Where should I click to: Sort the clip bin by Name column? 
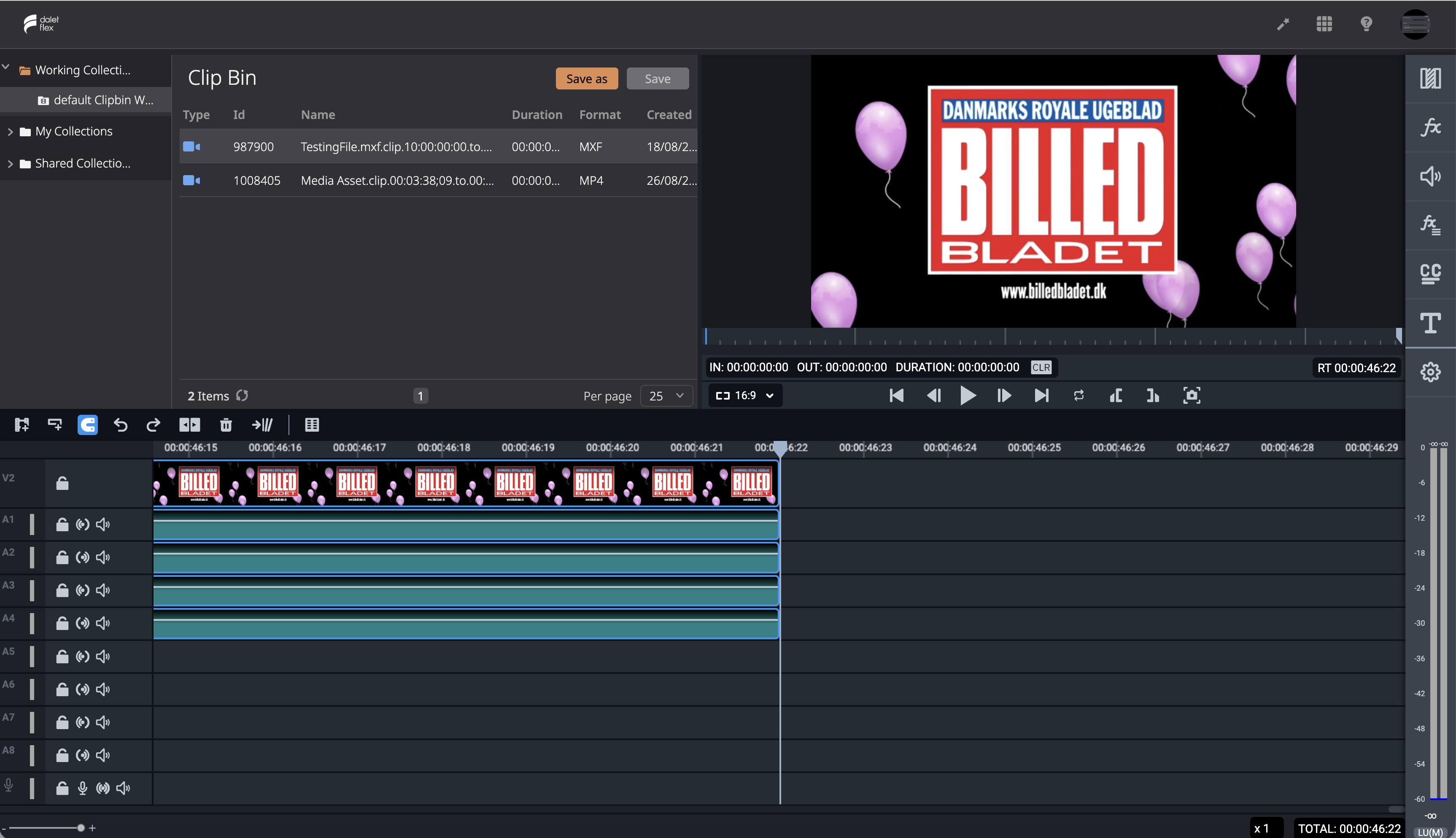pos(318,114)
